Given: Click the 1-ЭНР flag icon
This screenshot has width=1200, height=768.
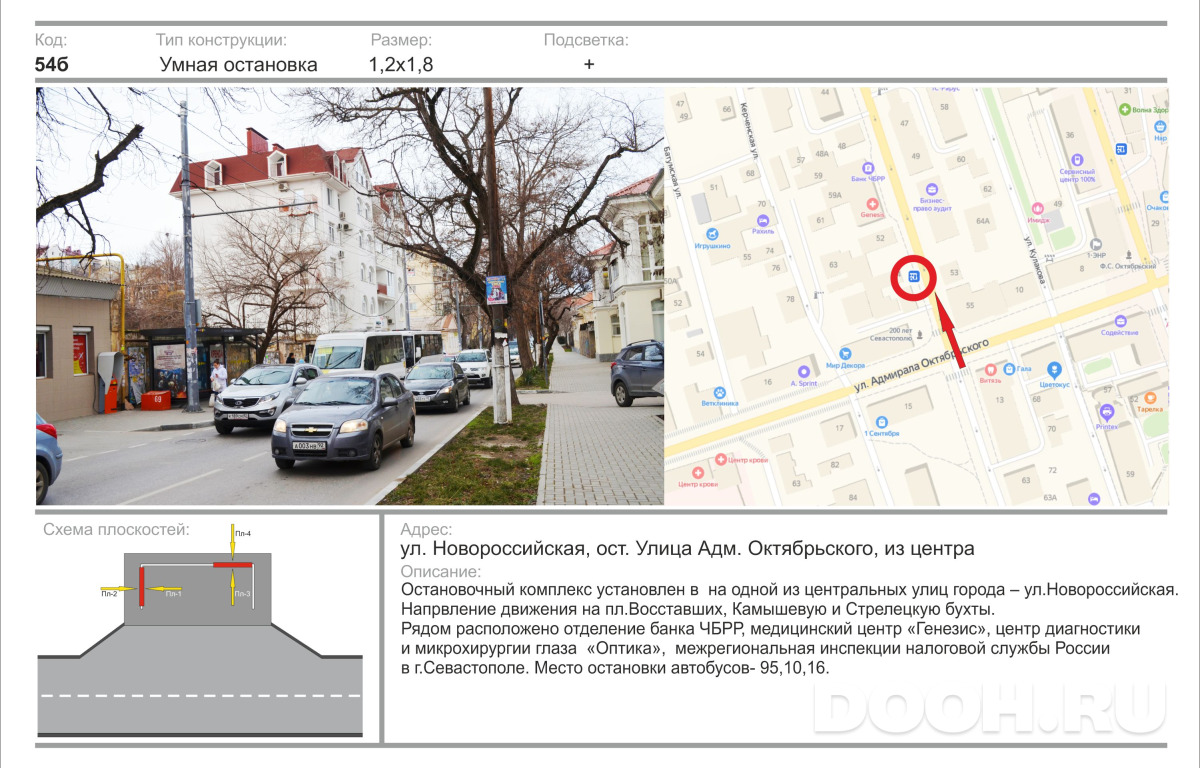Looking at the screenshot, I should pyautogui.click(x=1097, y=244).
